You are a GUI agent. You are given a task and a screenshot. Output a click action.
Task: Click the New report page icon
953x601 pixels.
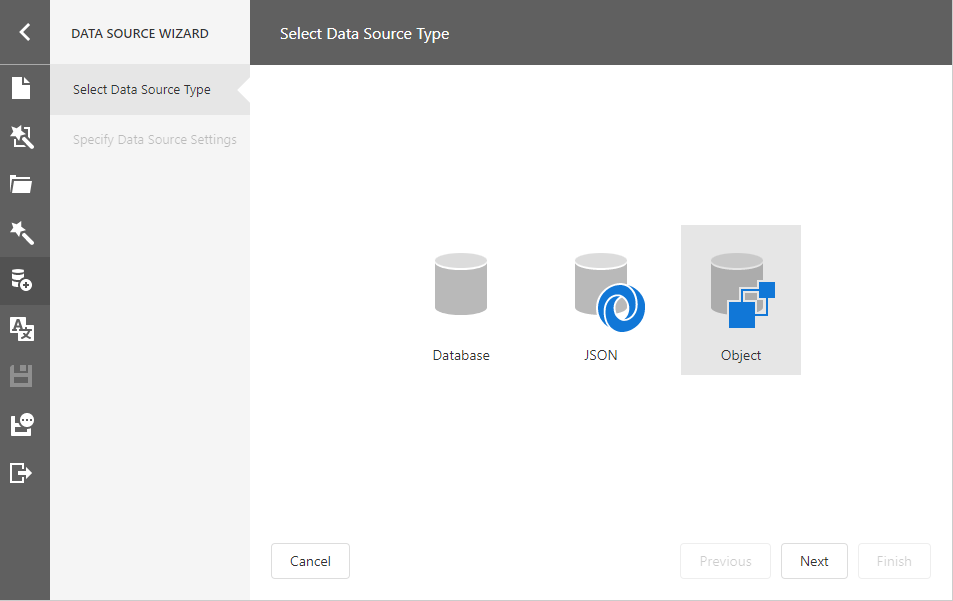22,88
